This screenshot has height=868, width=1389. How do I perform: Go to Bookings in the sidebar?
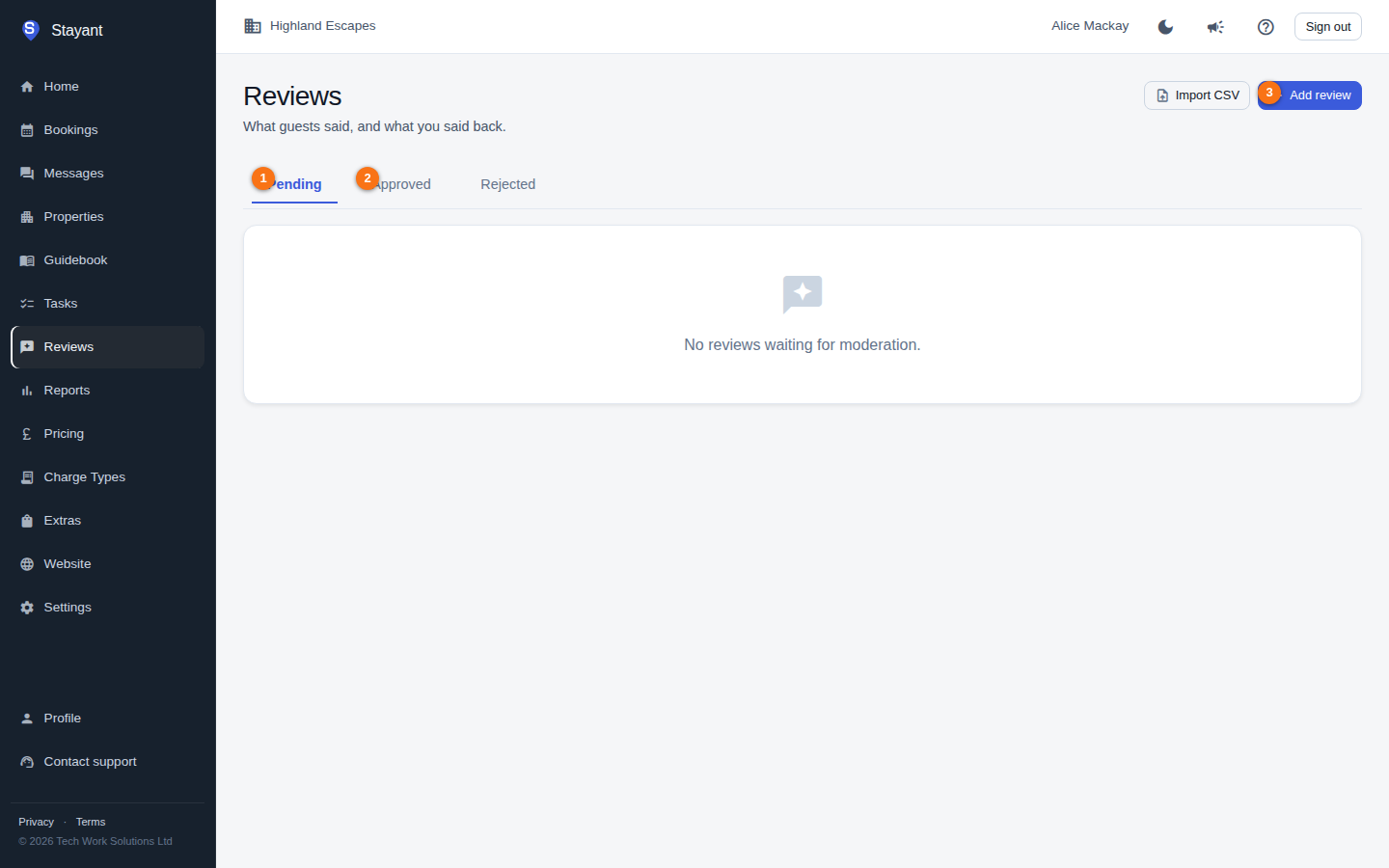click(107, 130)
